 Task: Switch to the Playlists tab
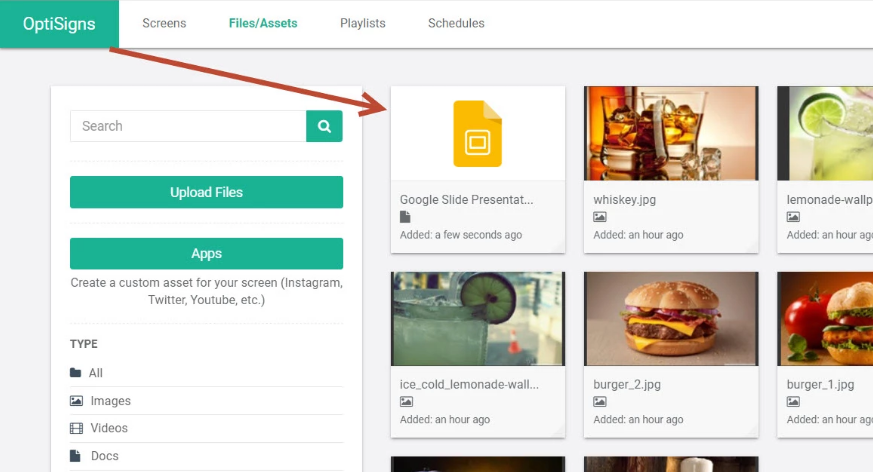(362, 23)
